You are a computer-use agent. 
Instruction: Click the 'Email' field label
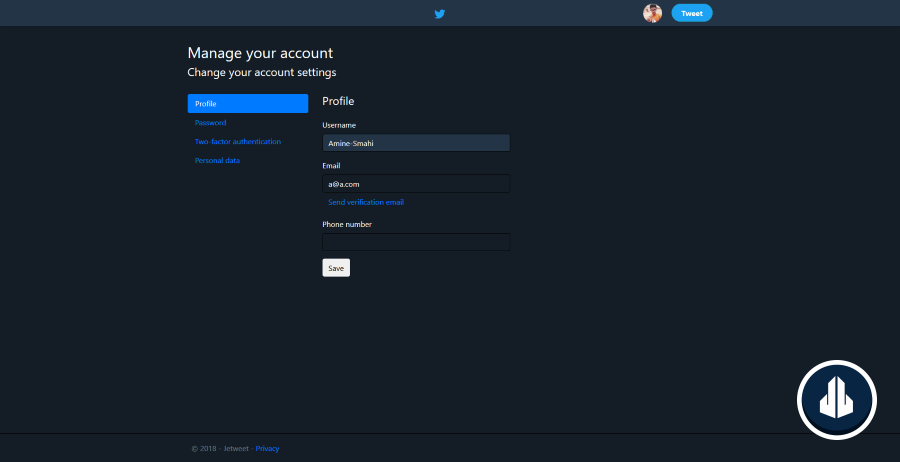331,166
